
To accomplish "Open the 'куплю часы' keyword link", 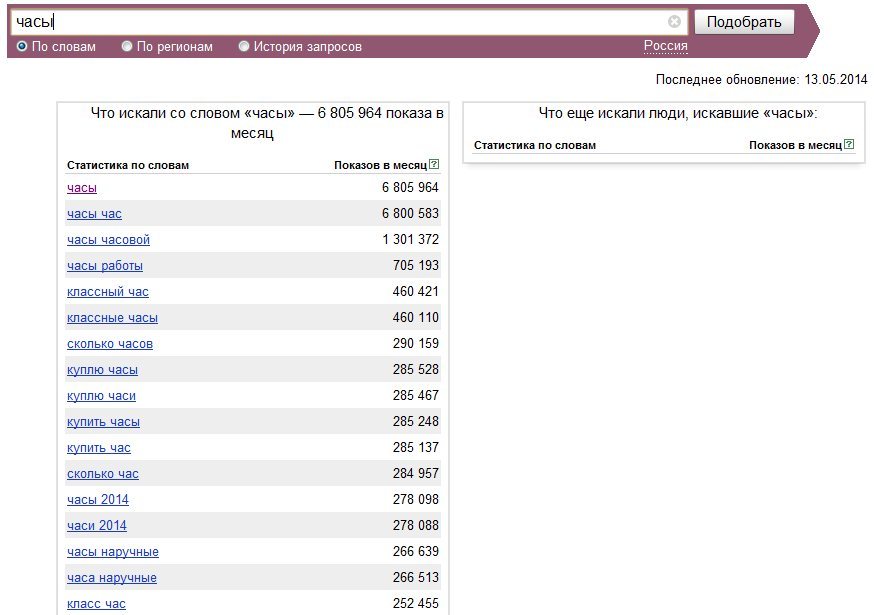I will coord(103,370).
